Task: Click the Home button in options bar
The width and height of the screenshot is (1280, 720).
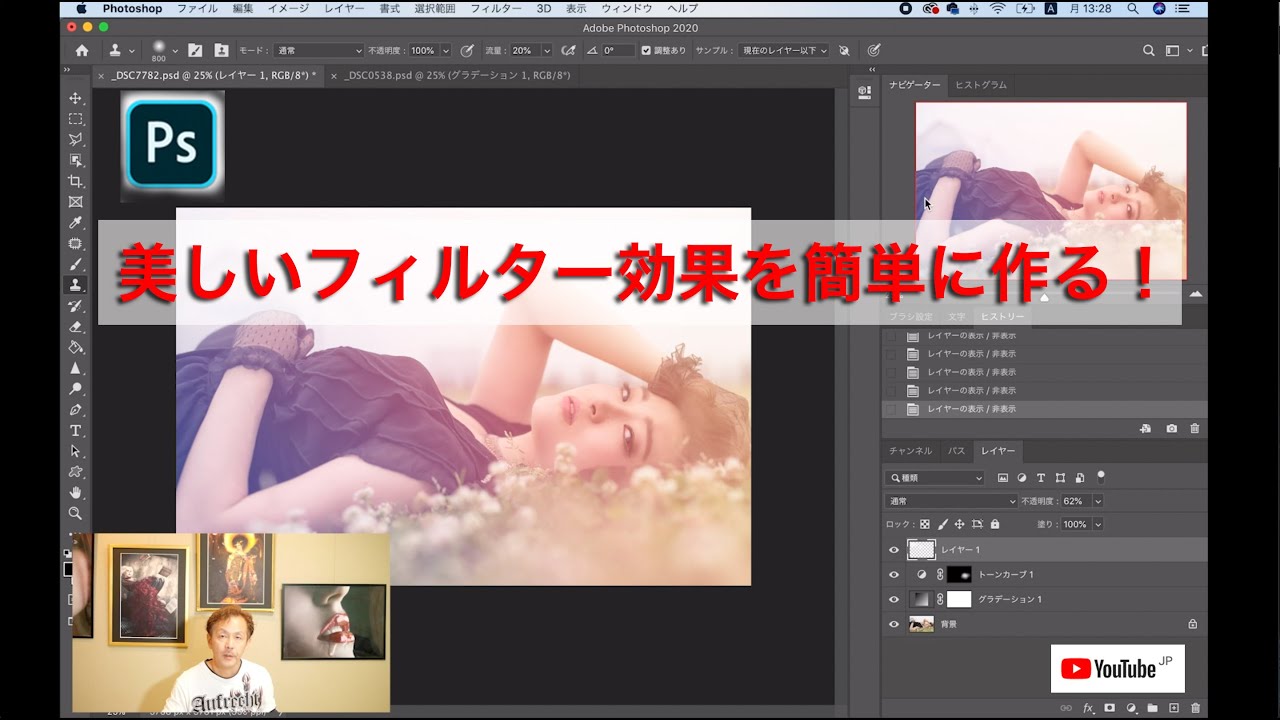Action: [82, 50]
